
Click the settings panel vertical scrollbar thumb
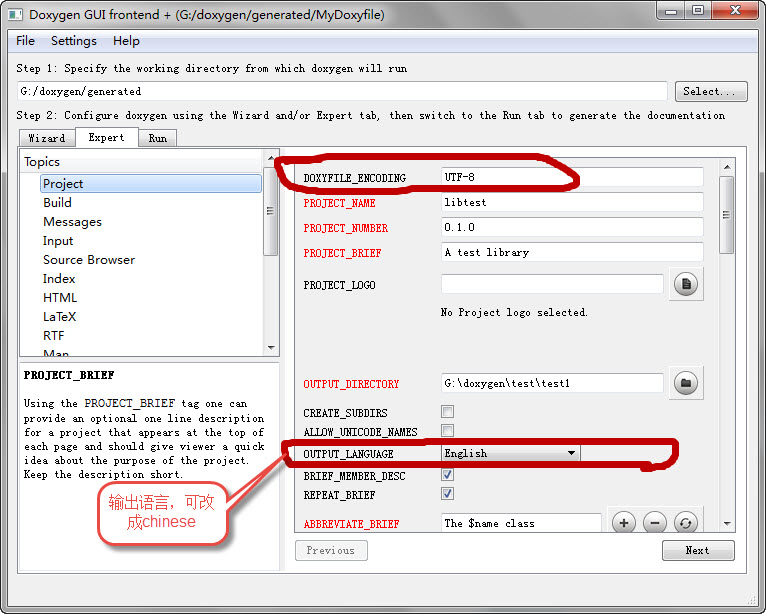pyautogui.click(x=727, y=215)
